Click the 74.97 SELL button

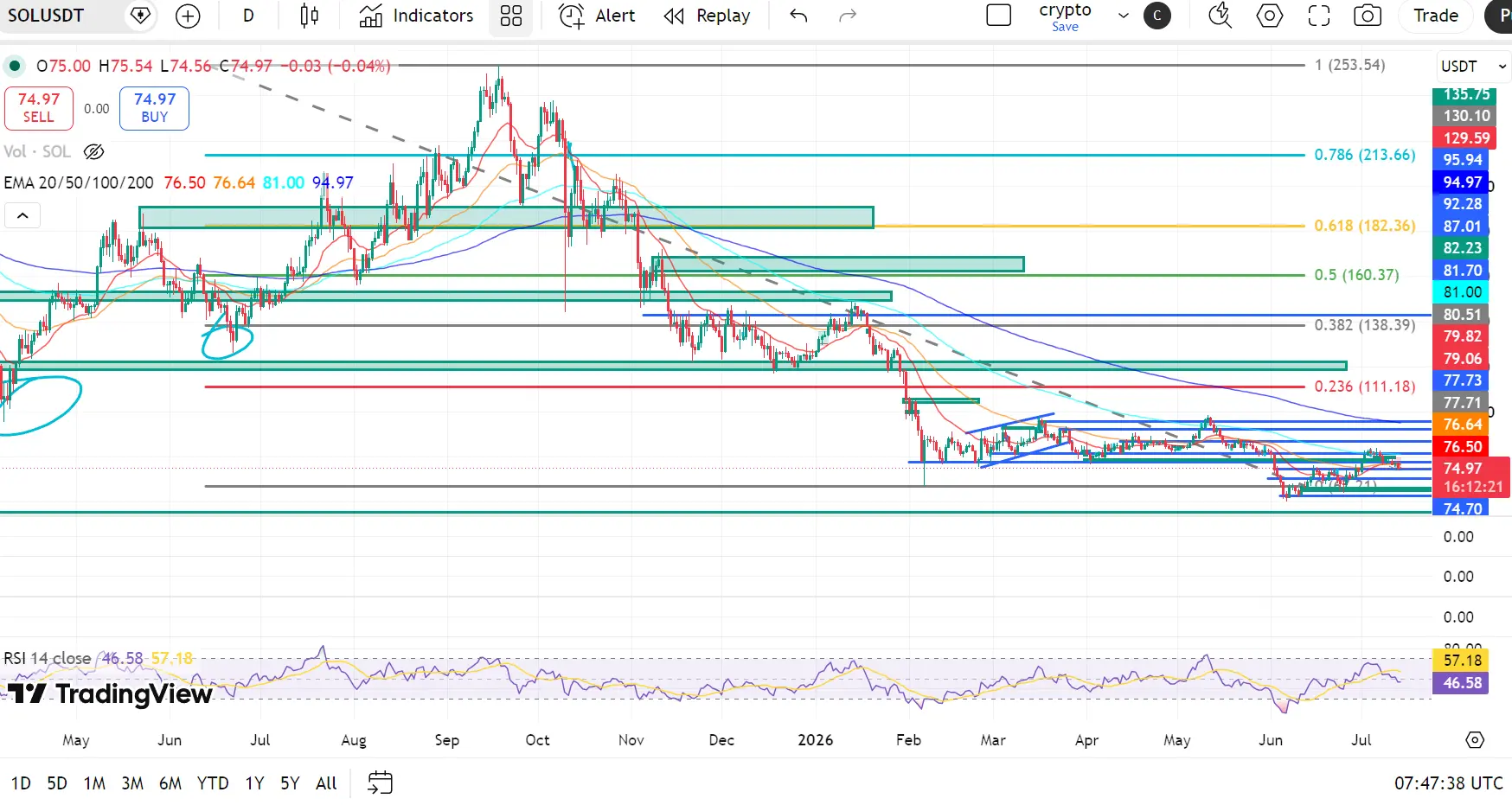[39, 108]
